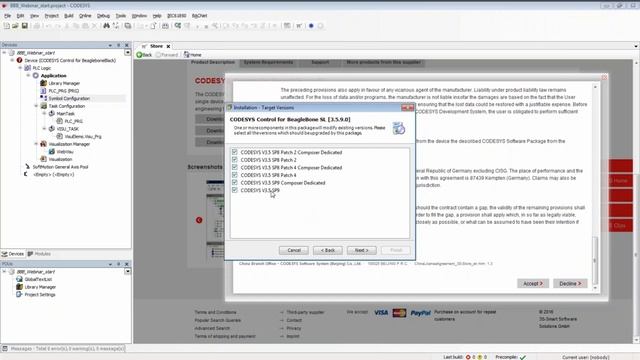
Task: Toggle the CODESYS V3.5 SP8 Patch 2 checkbox
Action: click(x=235, y=160)
